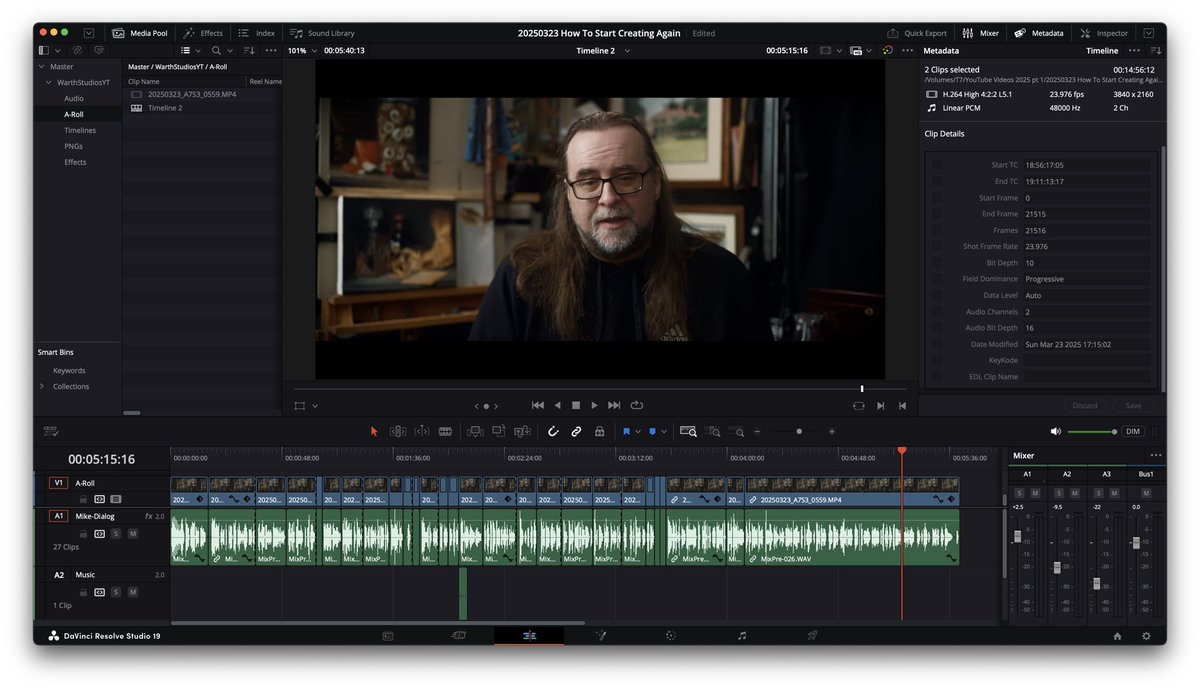This screenshot has width=1200, height=689.
Task: Toggle the loop playback button
Action: point(636,405)
